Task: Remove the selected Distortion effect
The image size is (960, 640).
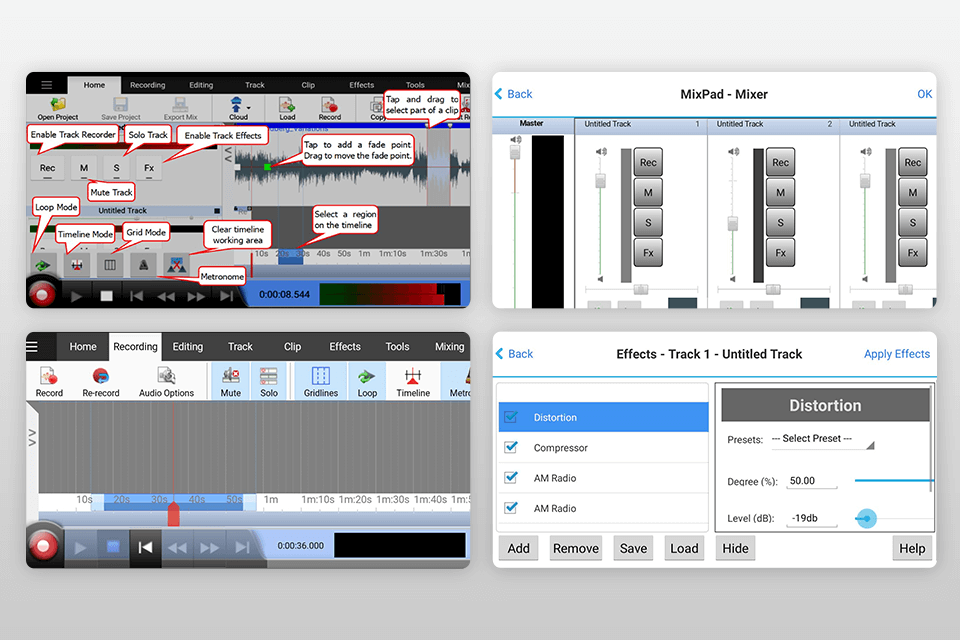Action: (575, 548)
